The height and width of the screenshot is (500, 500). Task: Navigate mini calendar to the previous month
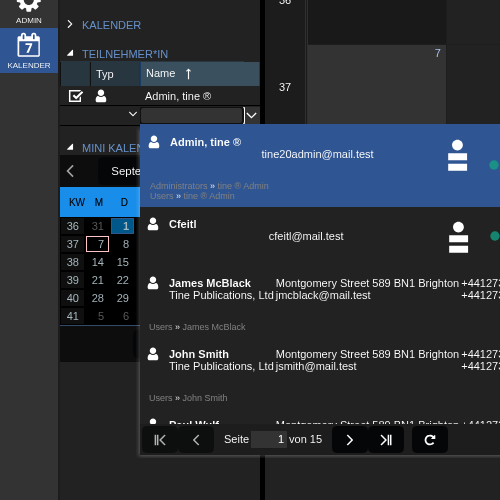coord(70,171)
